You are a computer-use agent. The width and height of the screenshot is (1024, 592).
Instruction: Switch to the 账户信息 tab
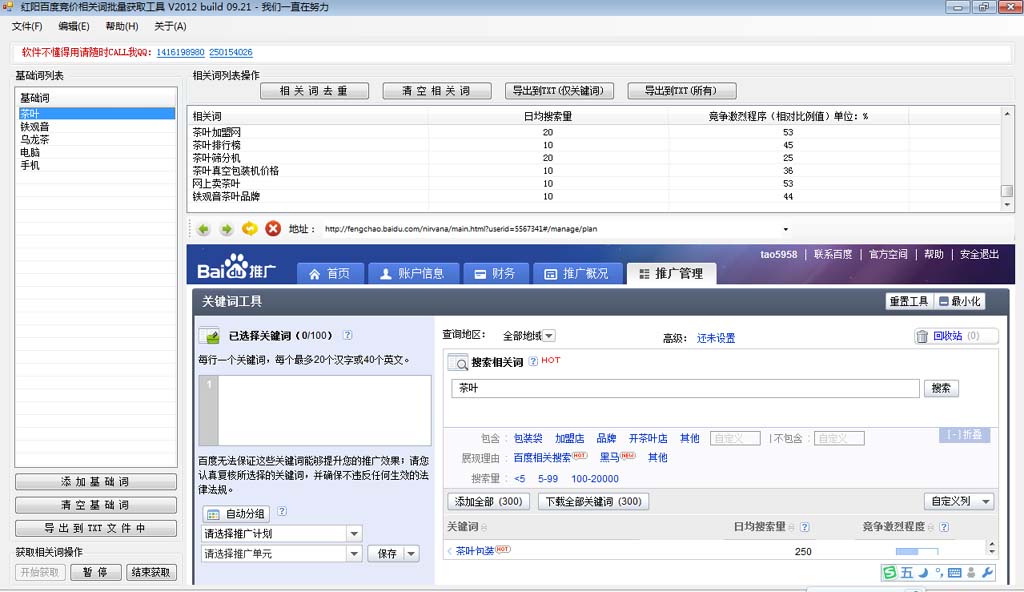coord(413,273)
